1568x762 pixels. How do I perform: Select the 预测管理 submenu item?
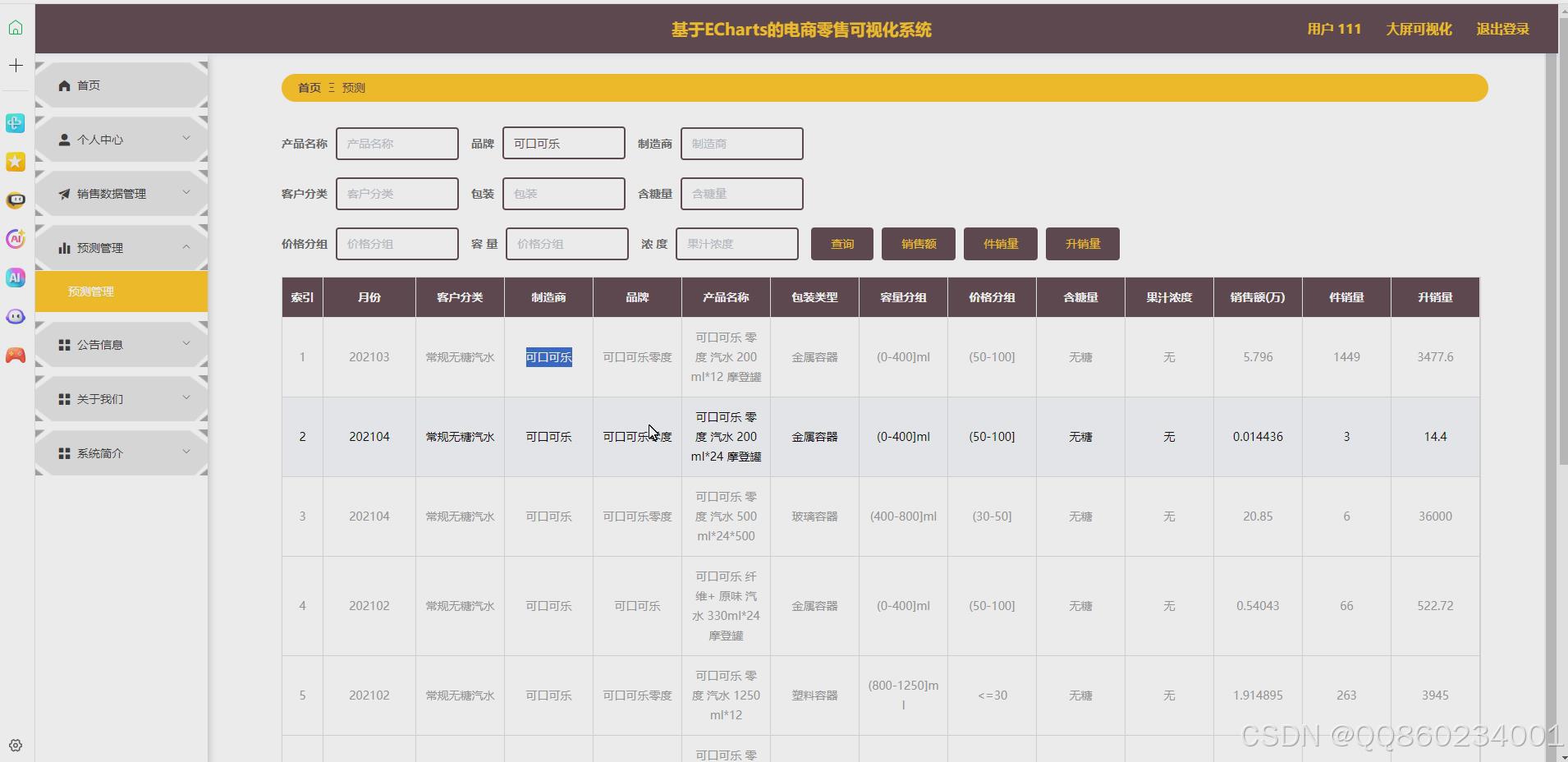[x=121, y=291]
